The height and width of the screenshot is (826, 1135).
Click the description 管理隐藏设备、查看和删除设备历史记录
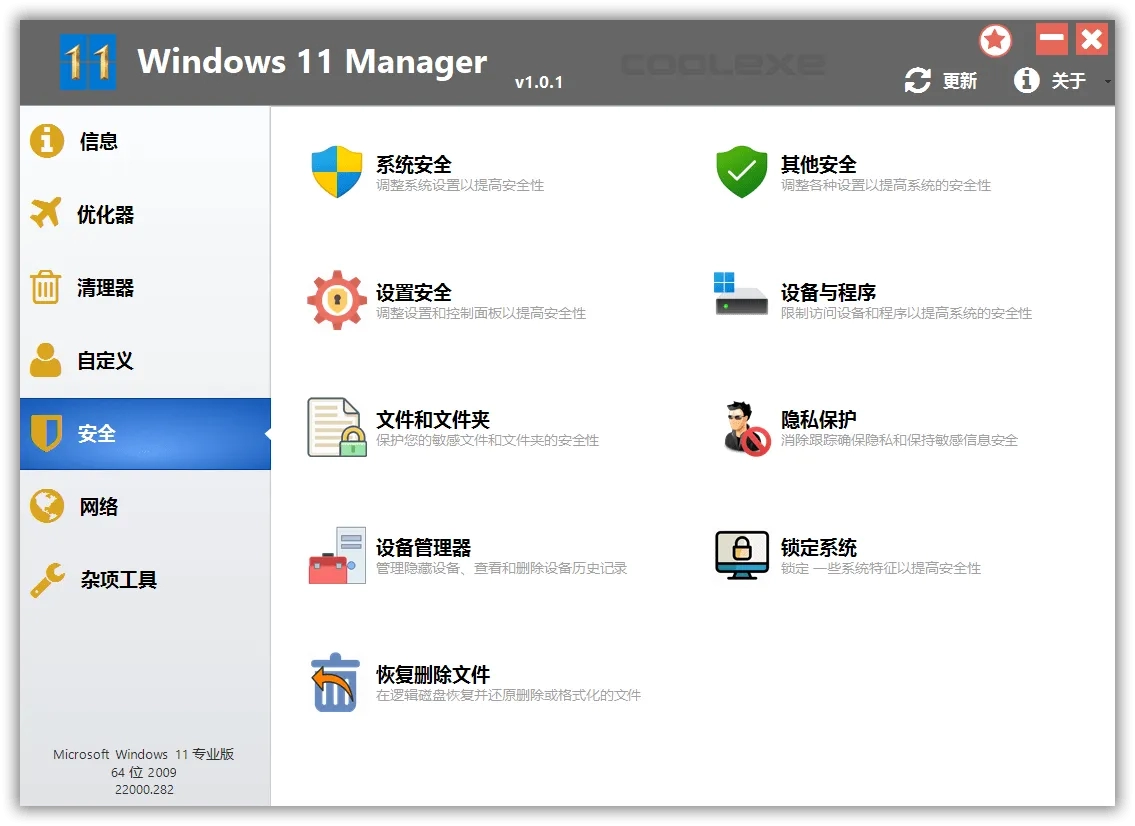tap(501, 568)
